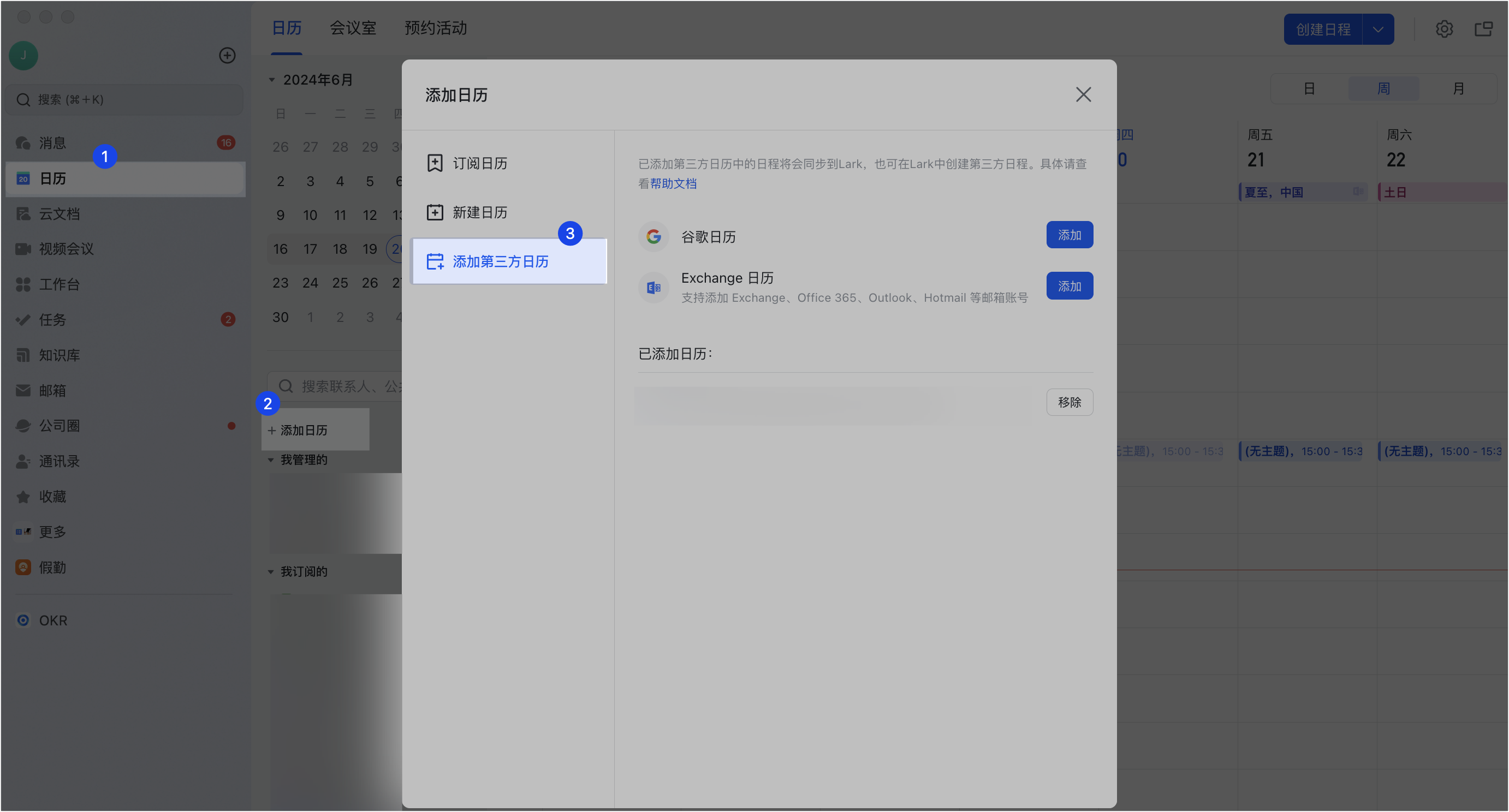Open the 土日 event on Saturday

click(x=1443, y=192)
